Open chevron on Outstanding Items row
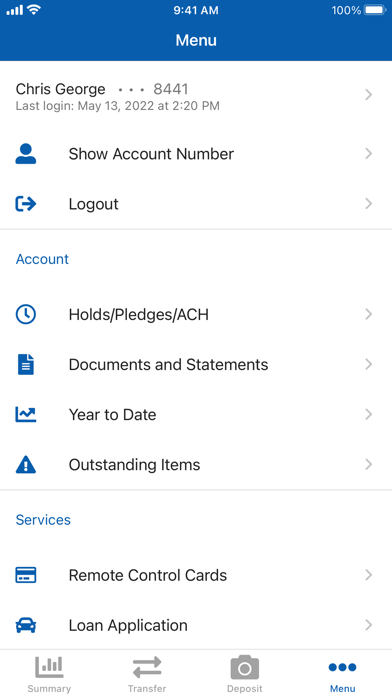Viewport: 392px width, 696px height. 368,464
